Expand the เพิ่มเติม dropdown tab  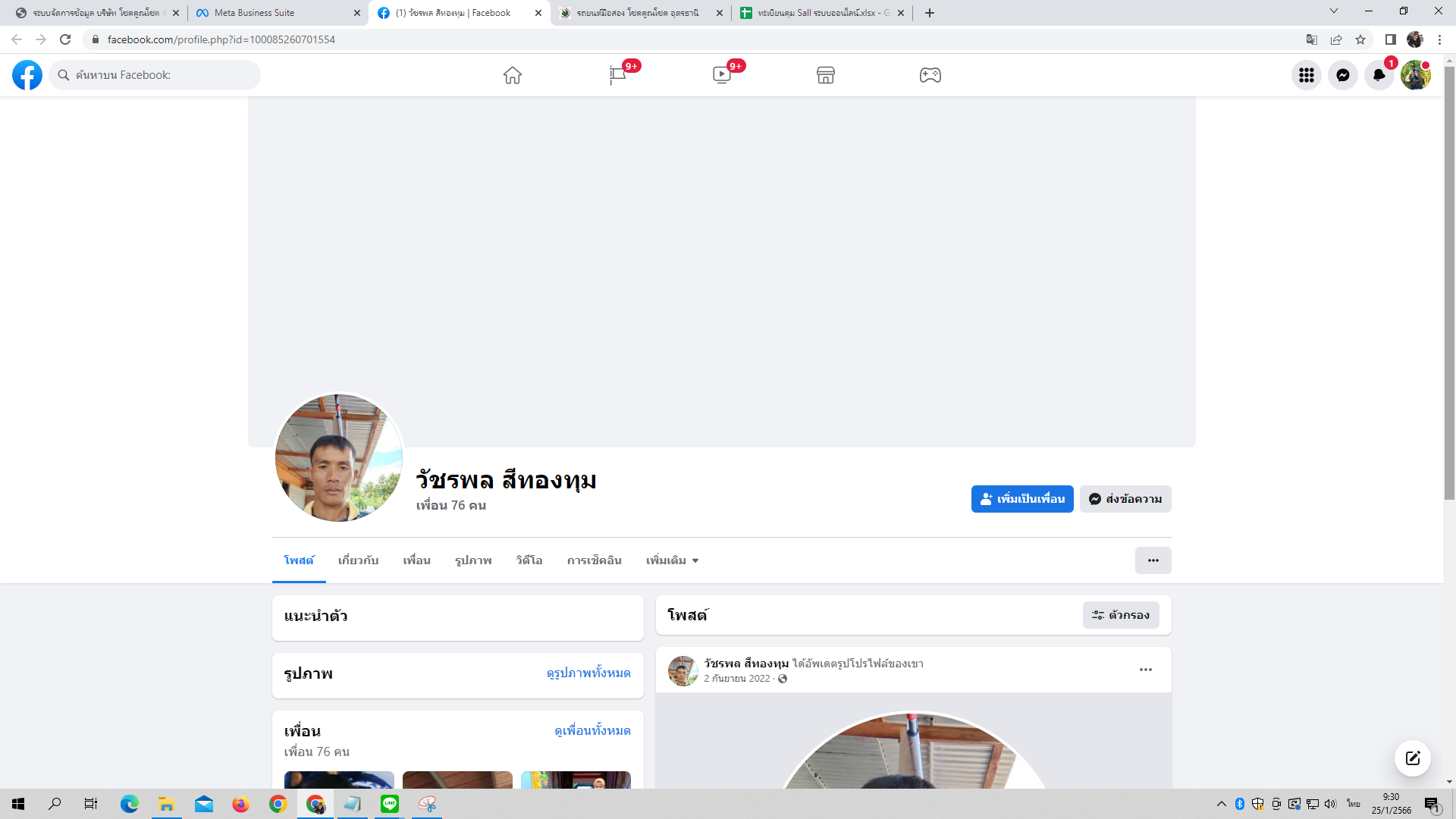click(672, 560)
